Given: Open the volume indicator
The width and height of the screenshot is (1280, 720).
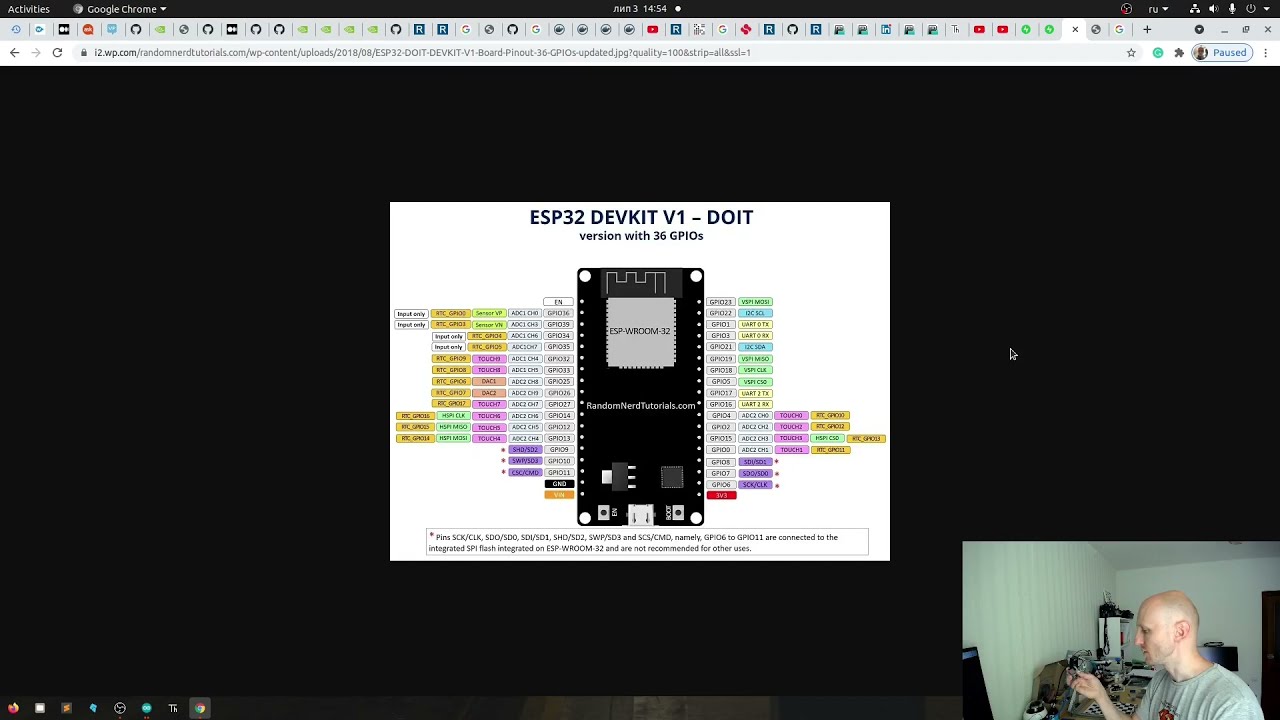Looking at the screenshot, I should coord(1214,9).
